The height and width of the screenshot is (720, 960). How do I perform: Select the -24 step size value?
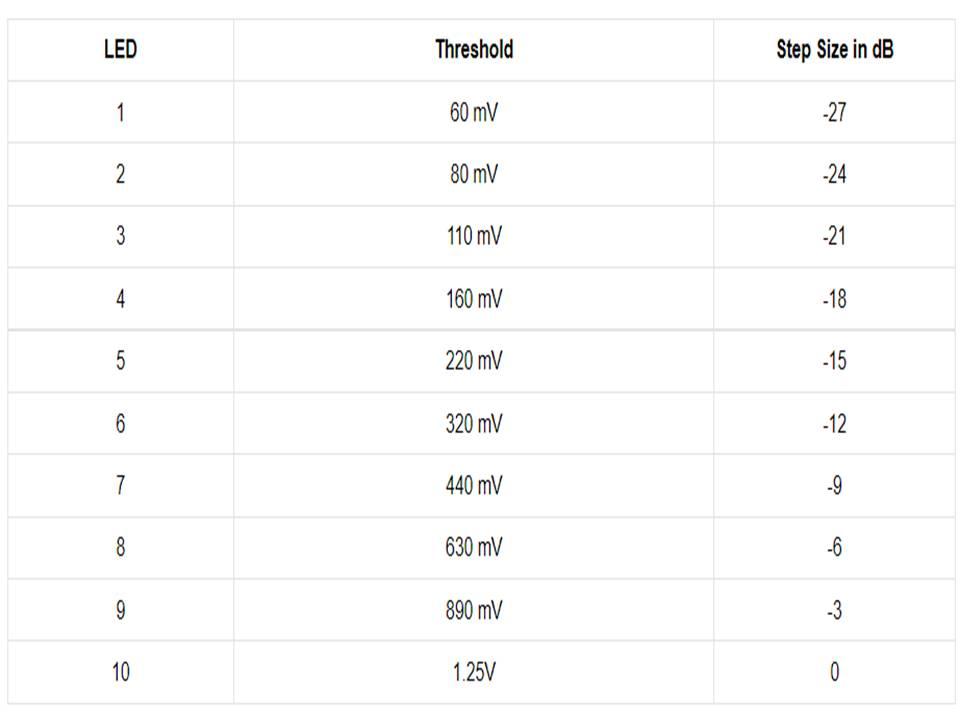[x=834, y=174]
